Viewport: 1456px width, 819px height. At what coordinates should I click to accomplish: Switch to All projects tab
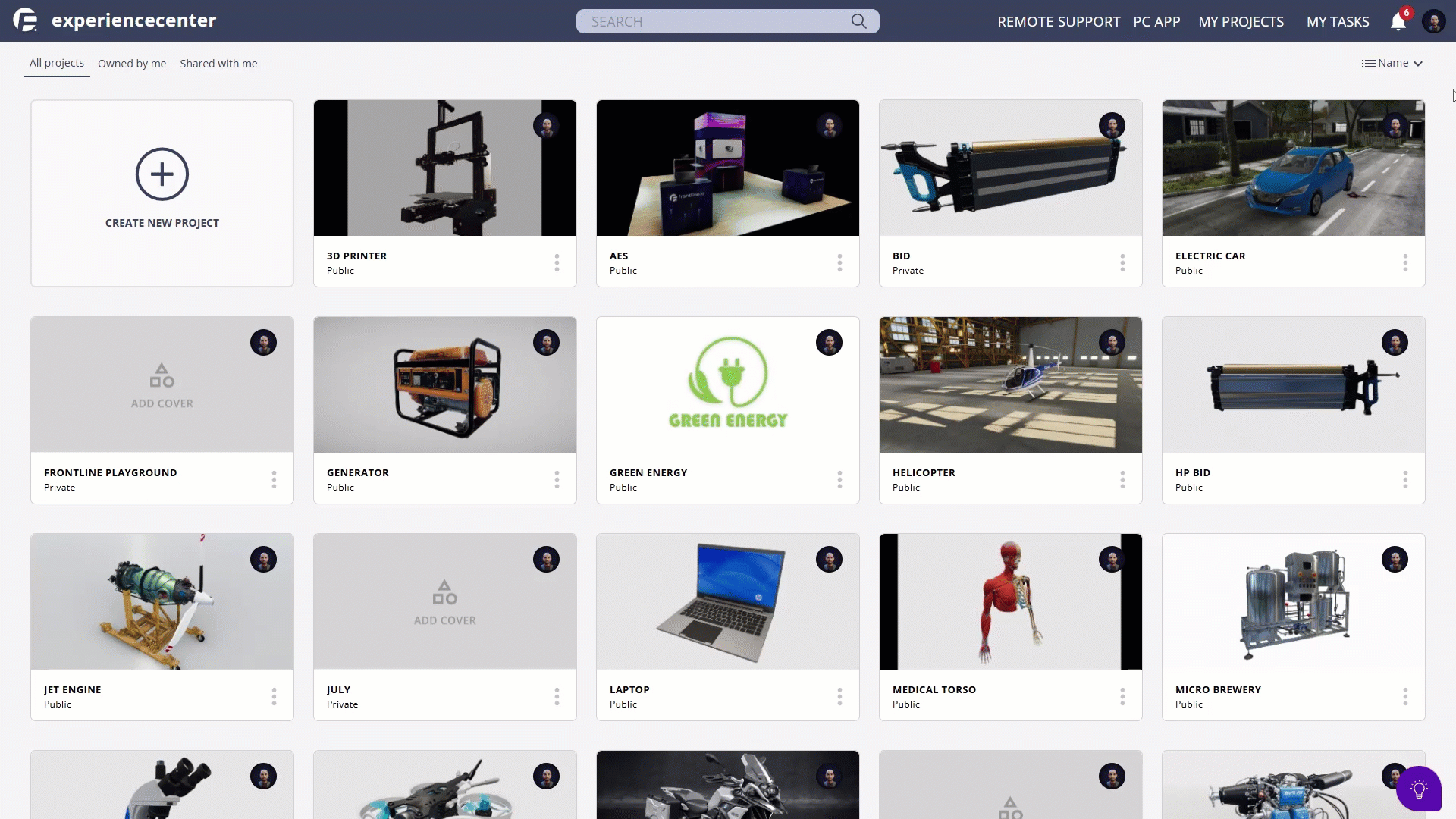pos(57,64)
